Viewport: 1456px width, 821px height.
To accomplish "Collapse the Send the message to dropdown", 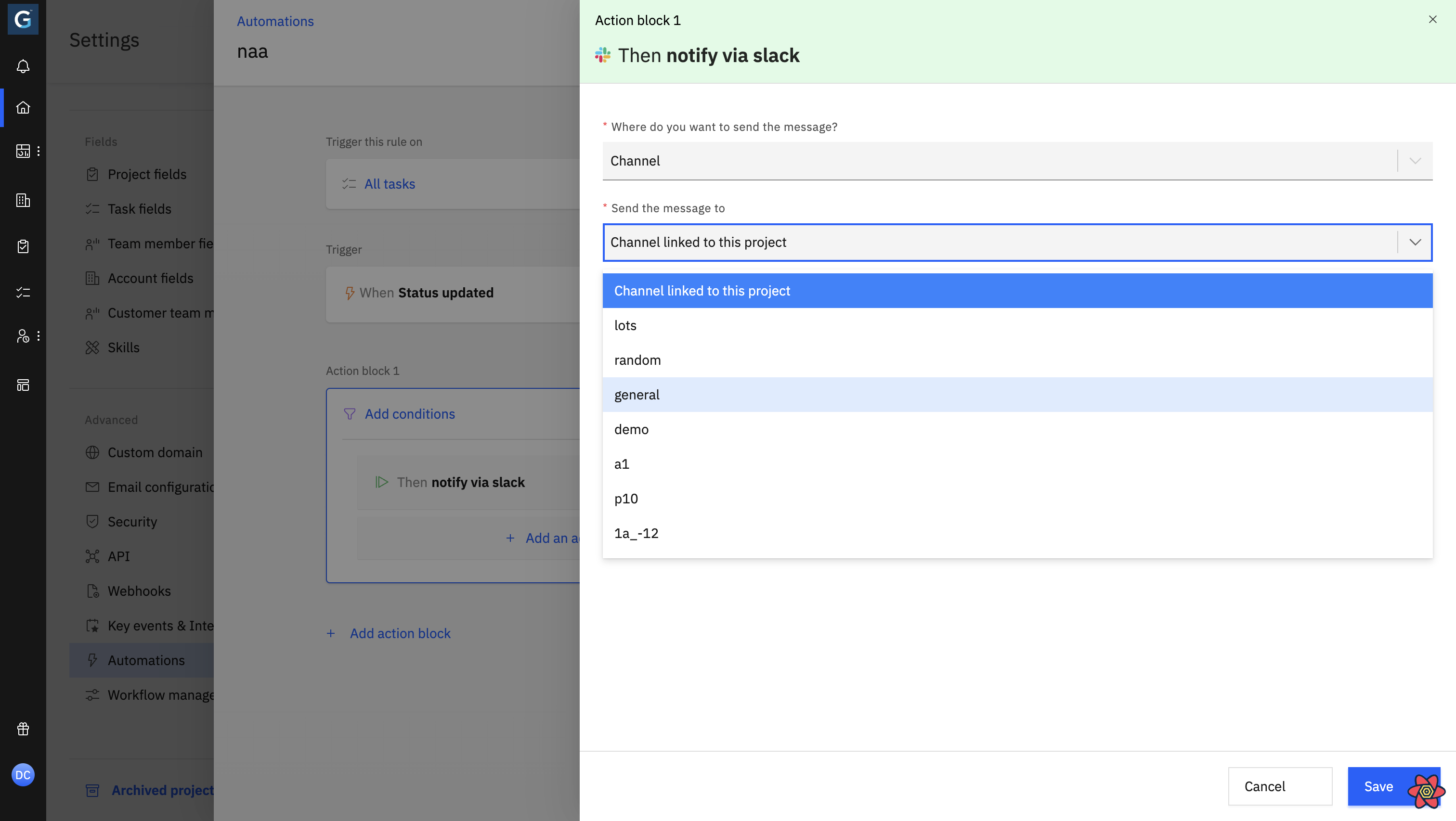I will [1414, 243].
